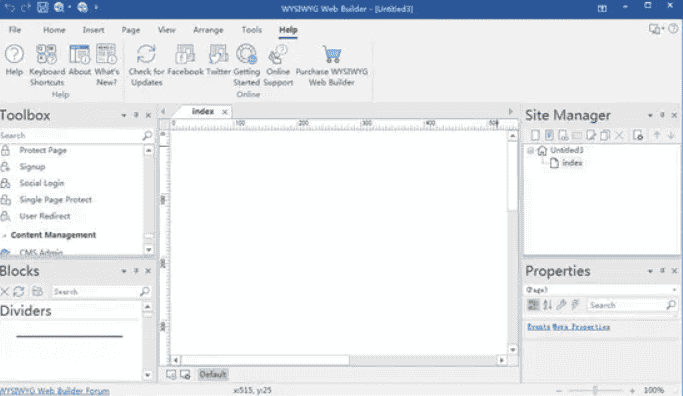683x396 pixels.
Task: Run Check for Updates
Action: 146,65
